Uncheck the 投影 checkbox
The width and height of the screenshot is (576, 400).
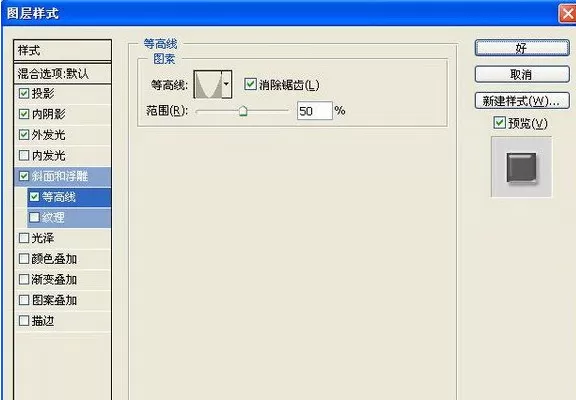click(x=24, y=93)
